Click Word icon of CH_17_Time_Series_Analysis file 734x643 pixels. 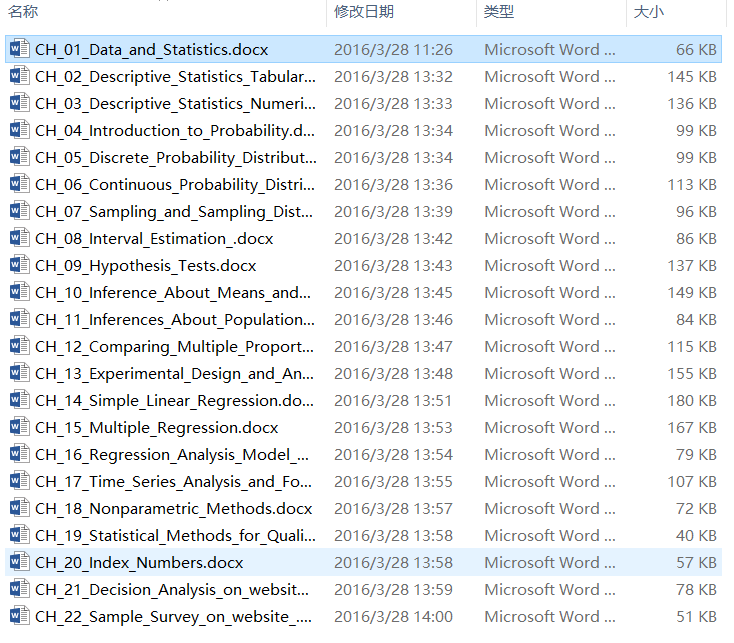click(20, 481)
